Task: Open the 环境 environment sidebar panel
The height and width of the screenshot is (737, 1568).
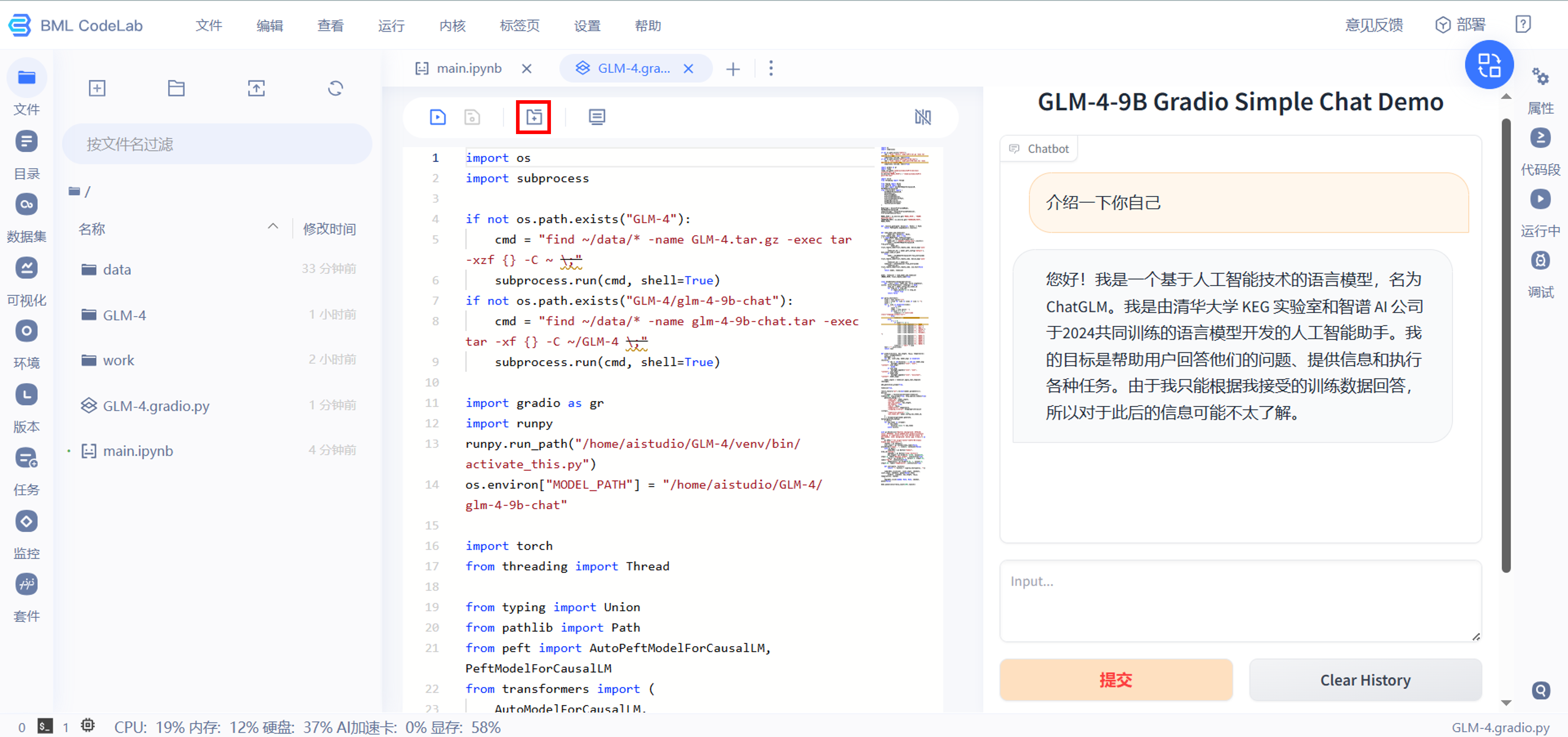Action: 26,344
